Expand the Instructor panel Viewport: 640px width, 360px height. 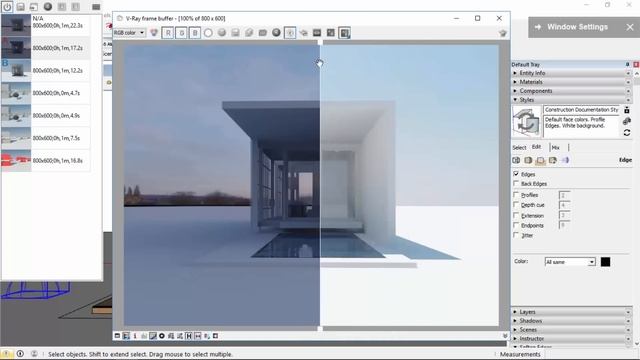click(571, 339)
